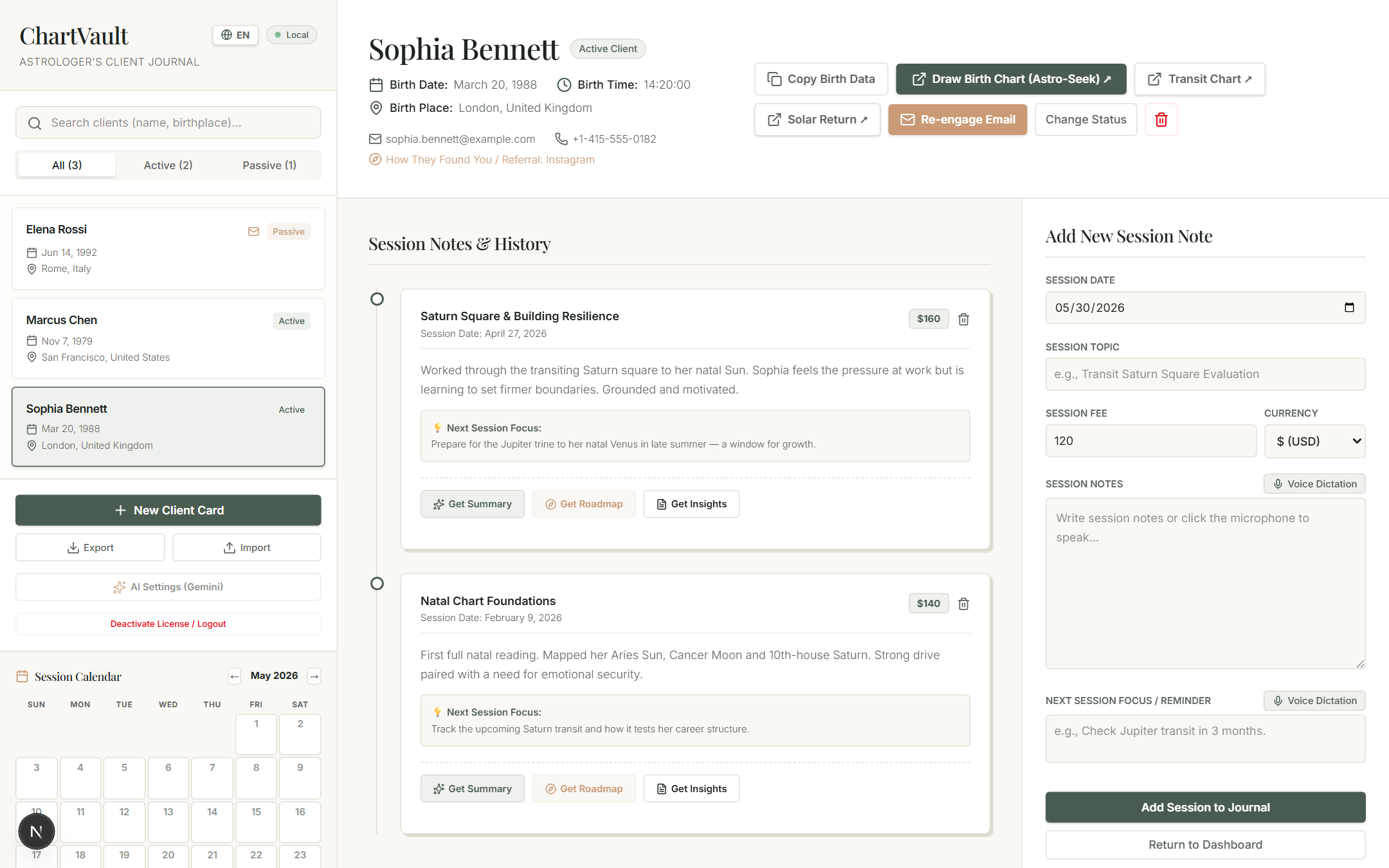
Task: Select Sophia Bennett client card
Action: coord(168,427)
